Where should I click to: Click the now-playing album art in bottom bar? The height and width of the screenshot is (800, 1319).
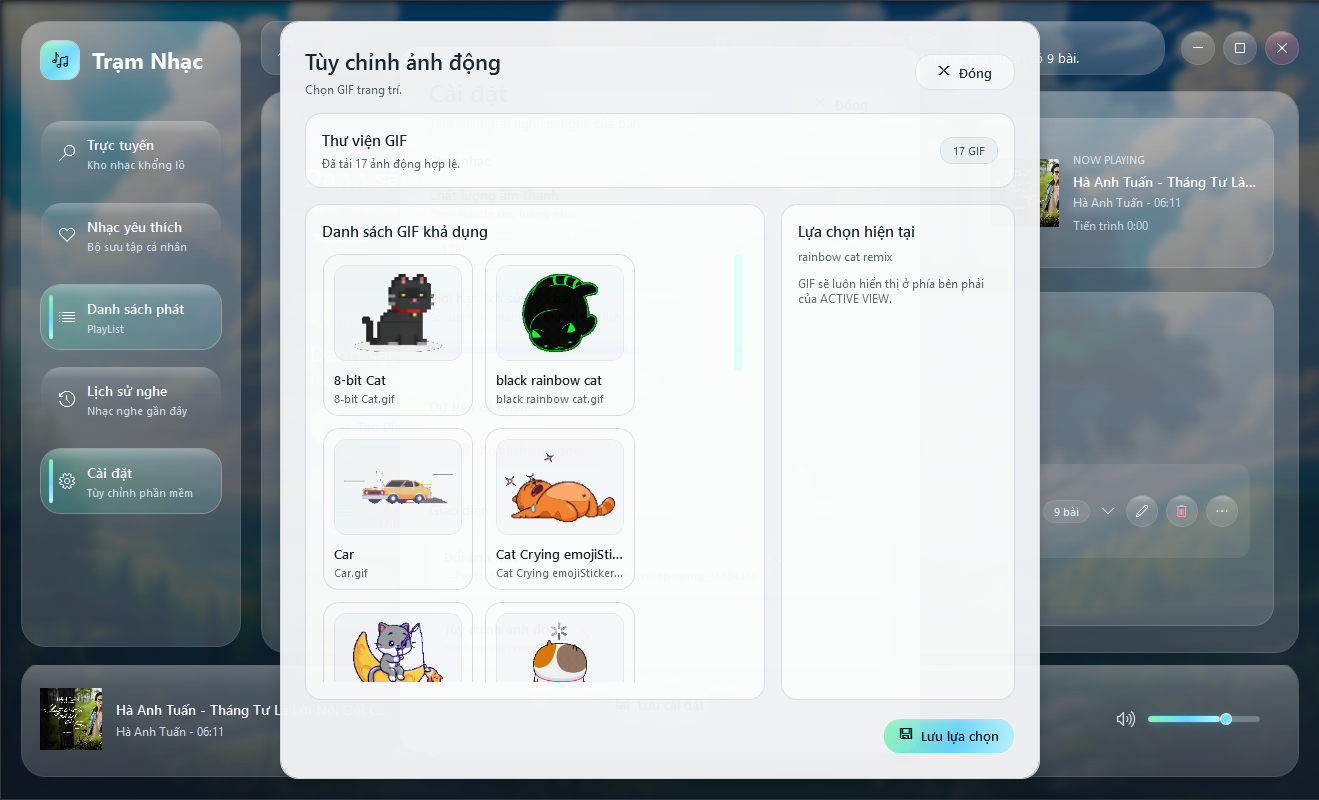pos(71,719)
